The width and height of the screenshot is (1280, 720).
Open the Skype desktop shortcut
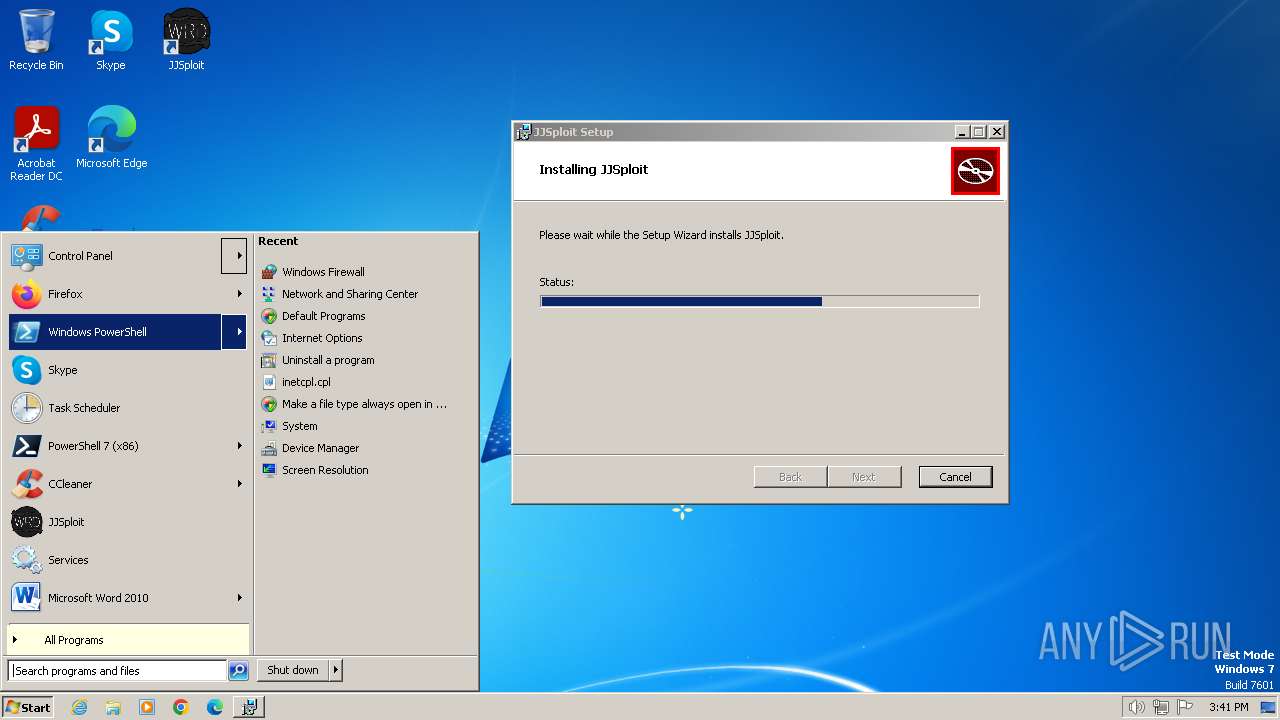click(111, 40)
